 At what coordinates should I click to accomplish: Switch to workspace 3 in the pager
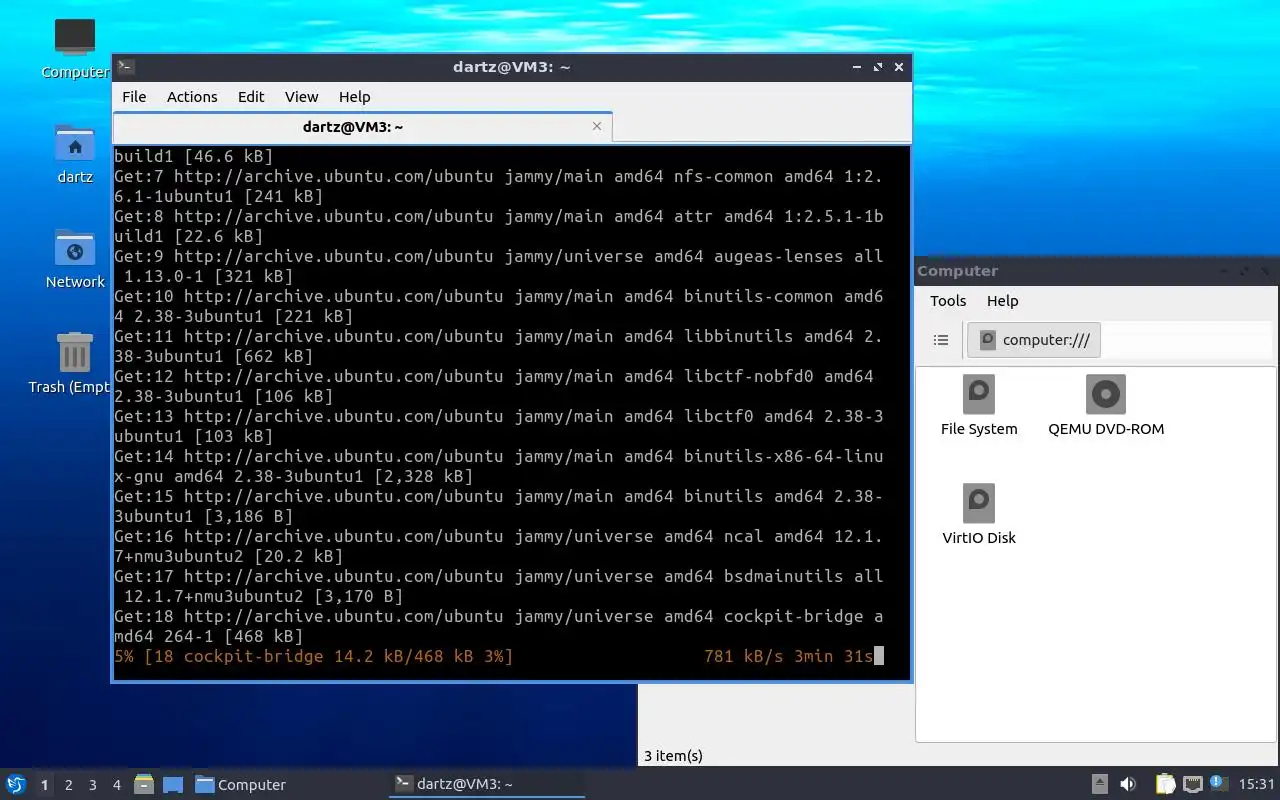92,785
